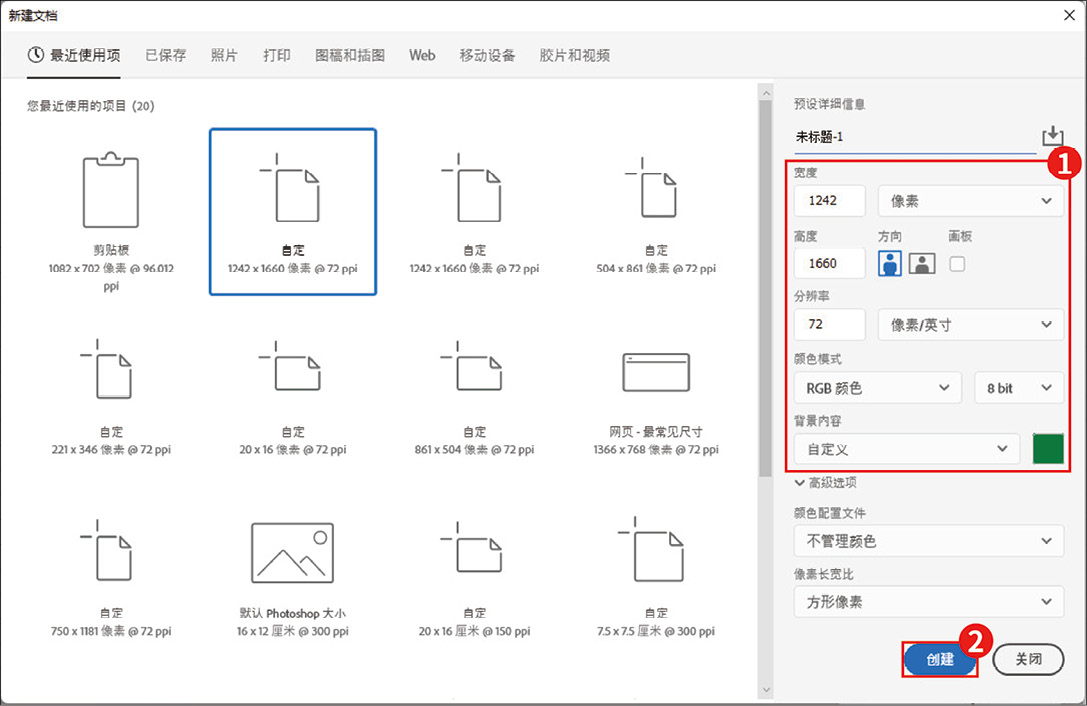Click the save preset icon beside document name
This screenshot has width=1087, height=706.
1051,137
